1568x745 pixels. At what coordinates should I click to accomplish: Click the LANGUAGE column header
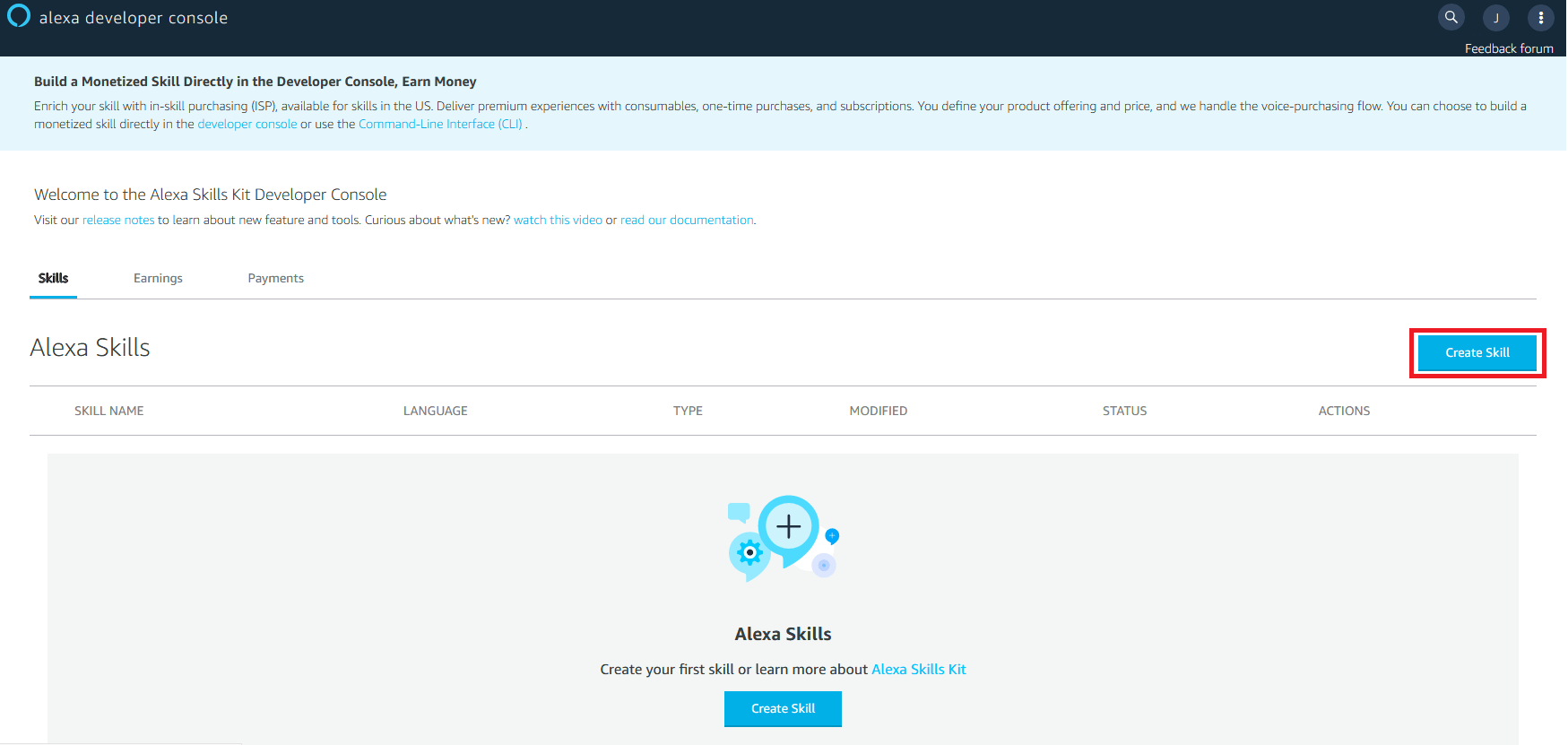[436, 411]
